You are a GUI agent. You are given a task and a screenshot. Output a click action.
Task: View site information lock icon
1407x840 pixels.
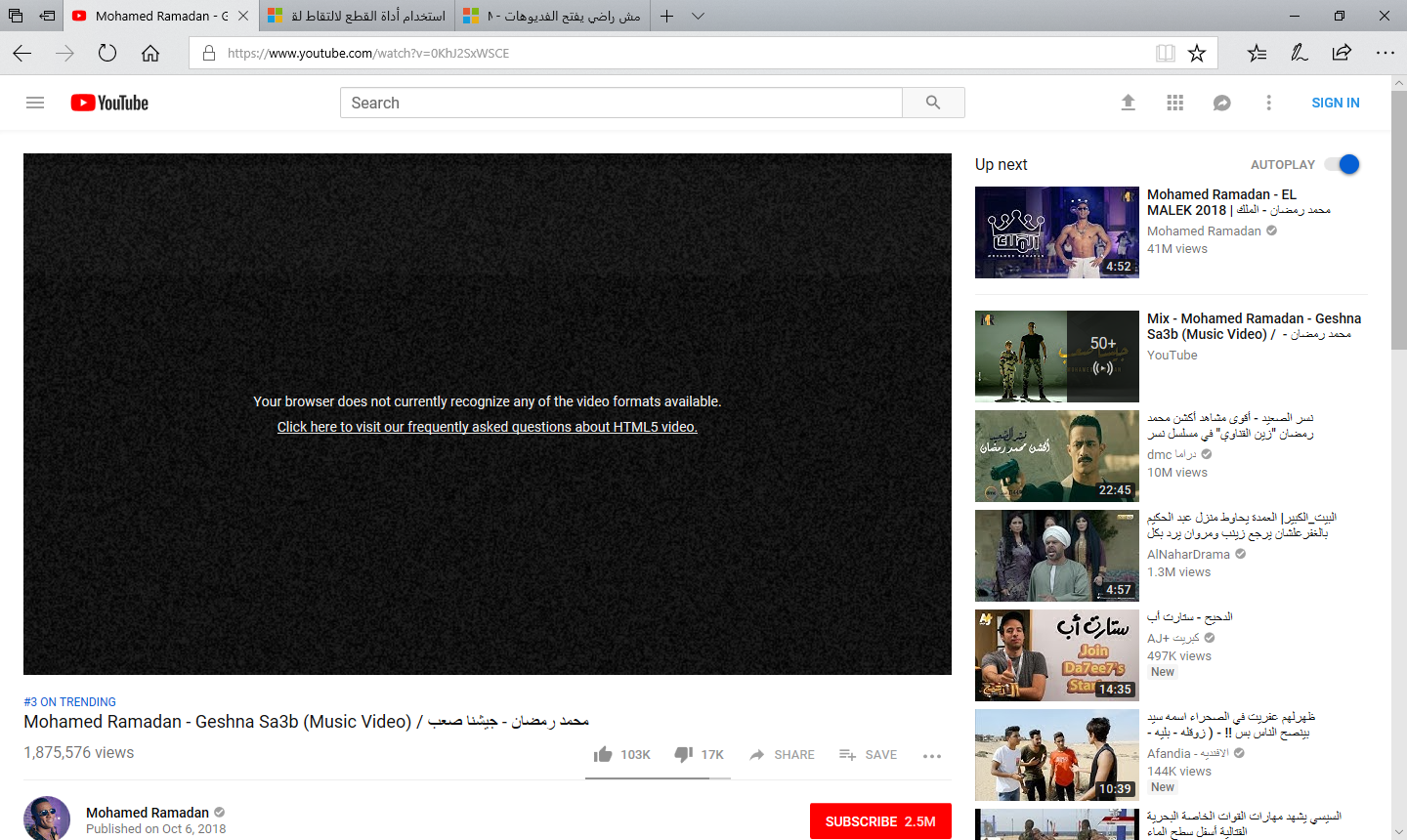click(x=209, y=53)
